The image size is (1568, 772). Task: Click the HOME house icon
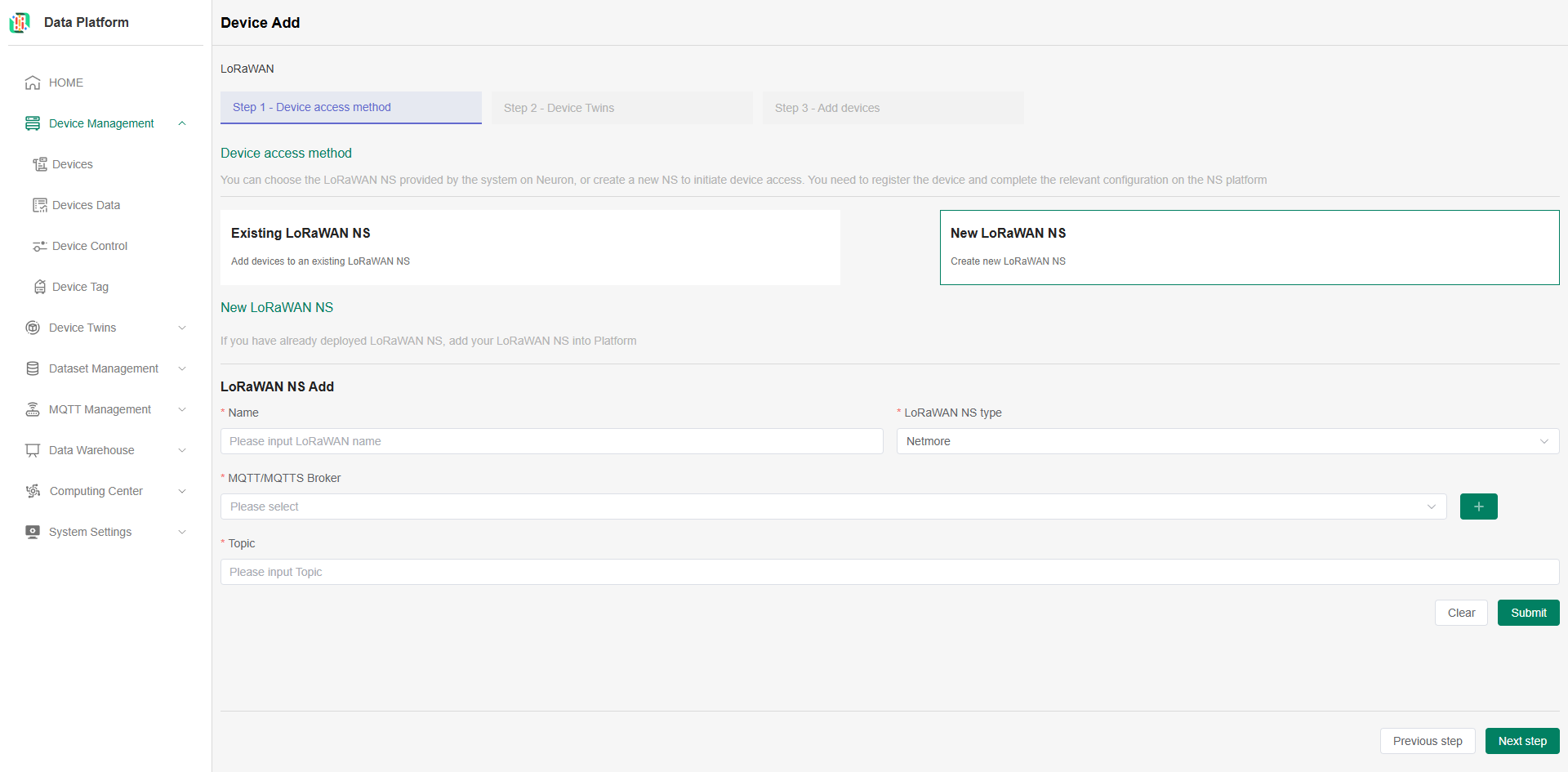point(33,83)
